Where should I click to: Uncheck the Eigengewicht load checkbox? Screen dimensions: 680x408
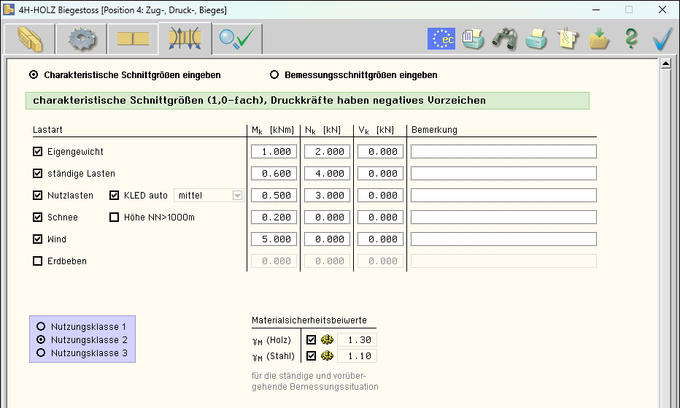[x=38, y=152]
